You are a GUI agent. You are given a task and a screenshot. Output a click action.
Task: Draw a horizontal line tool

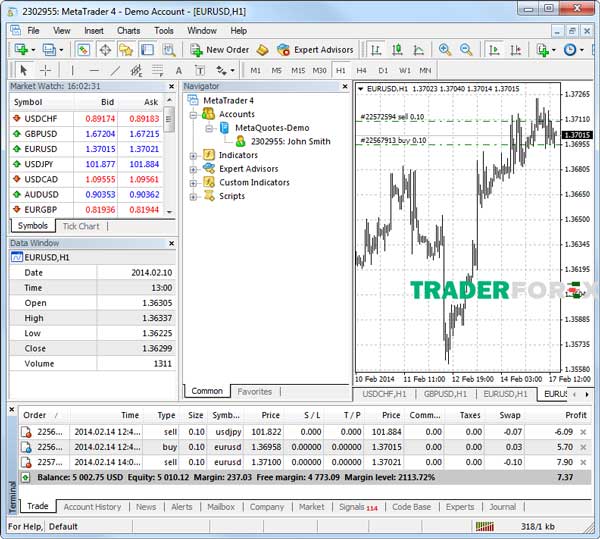pos(94,70)
